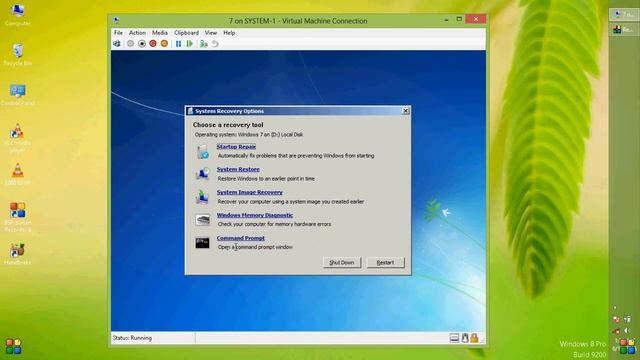The height and width of the screenshot is (360, 640).
Task: Open the Recycle Bin desktop icon
Action: point(18,54)
